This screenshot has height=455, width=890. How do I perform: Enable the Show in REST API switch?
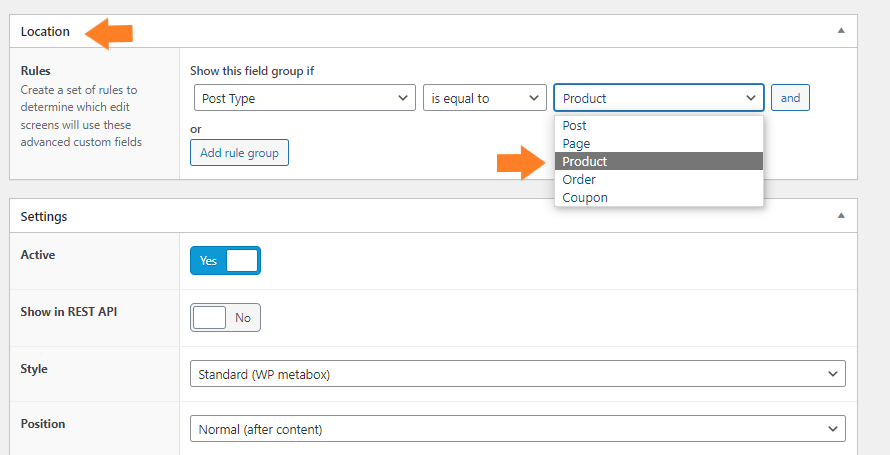[x=225, y=318]
